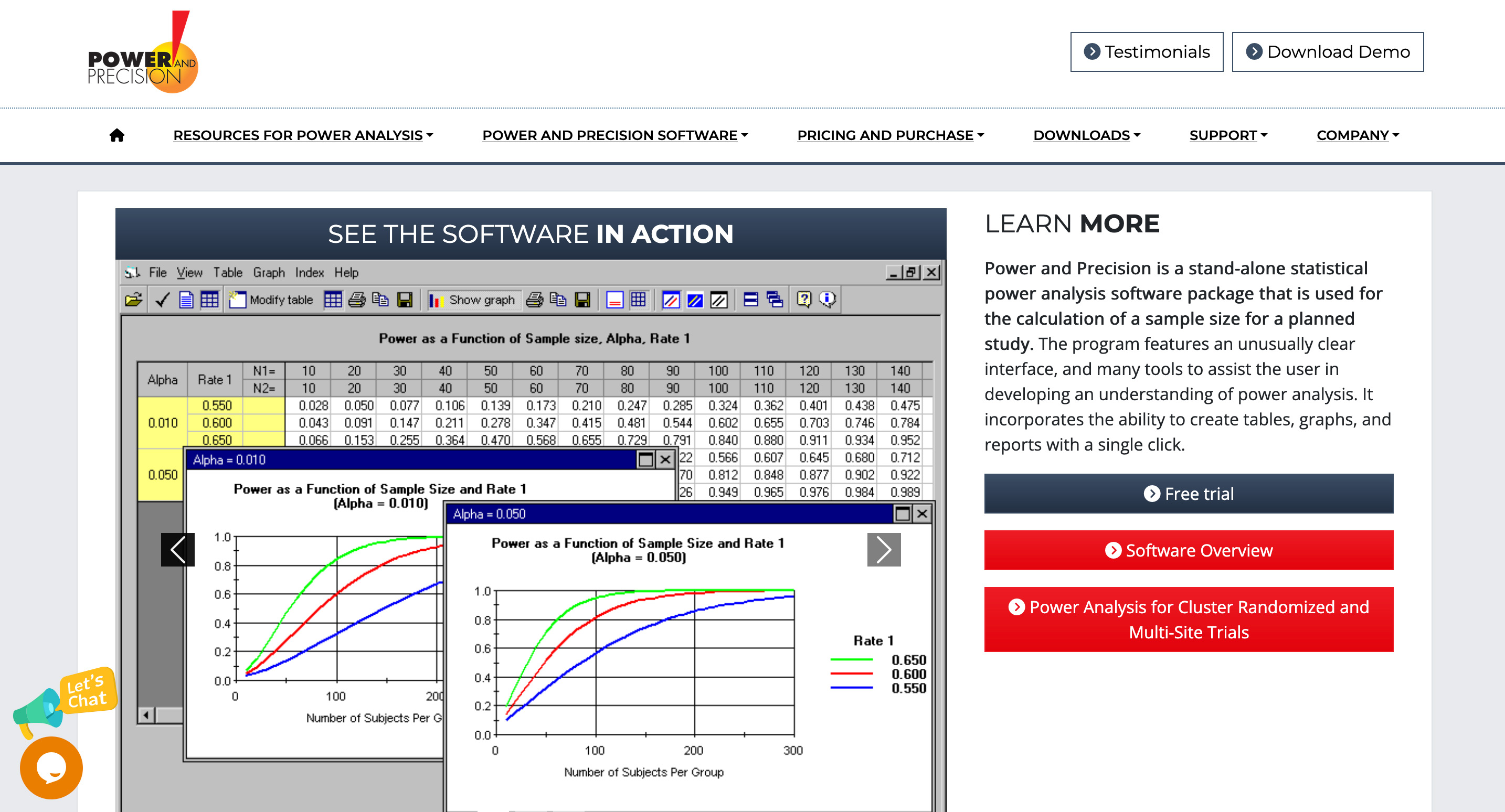Open the Pricing and Purchase dropdown
Screen dimensions: 1505x812
[891, 135]
